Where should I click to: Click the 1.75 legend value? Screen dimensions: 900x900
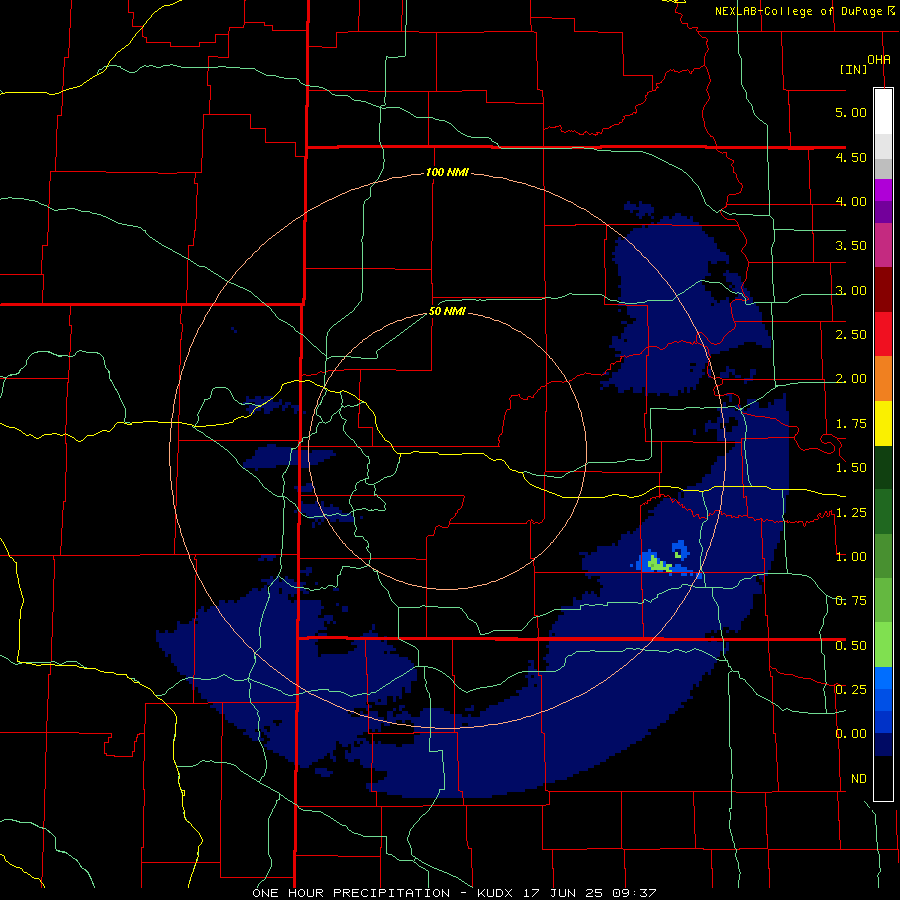tap(851, 424)
